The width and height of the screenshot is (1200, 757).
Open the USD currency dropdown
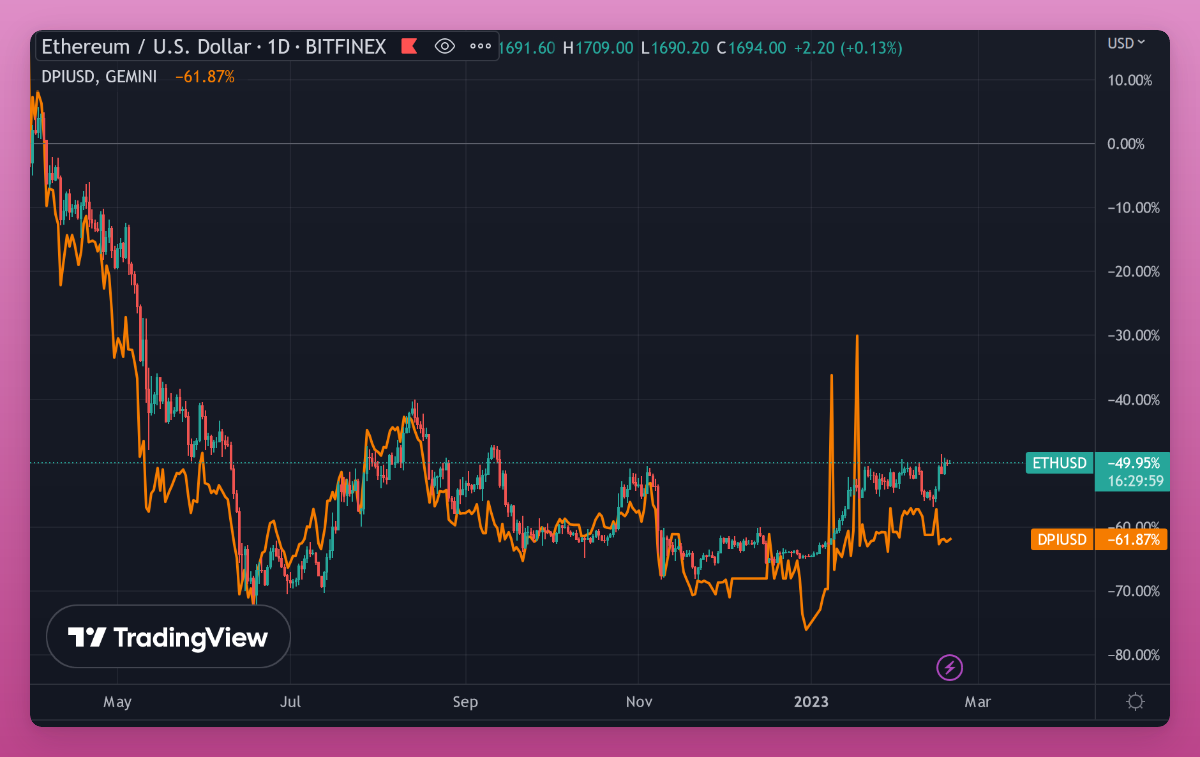coord(1127,43)
